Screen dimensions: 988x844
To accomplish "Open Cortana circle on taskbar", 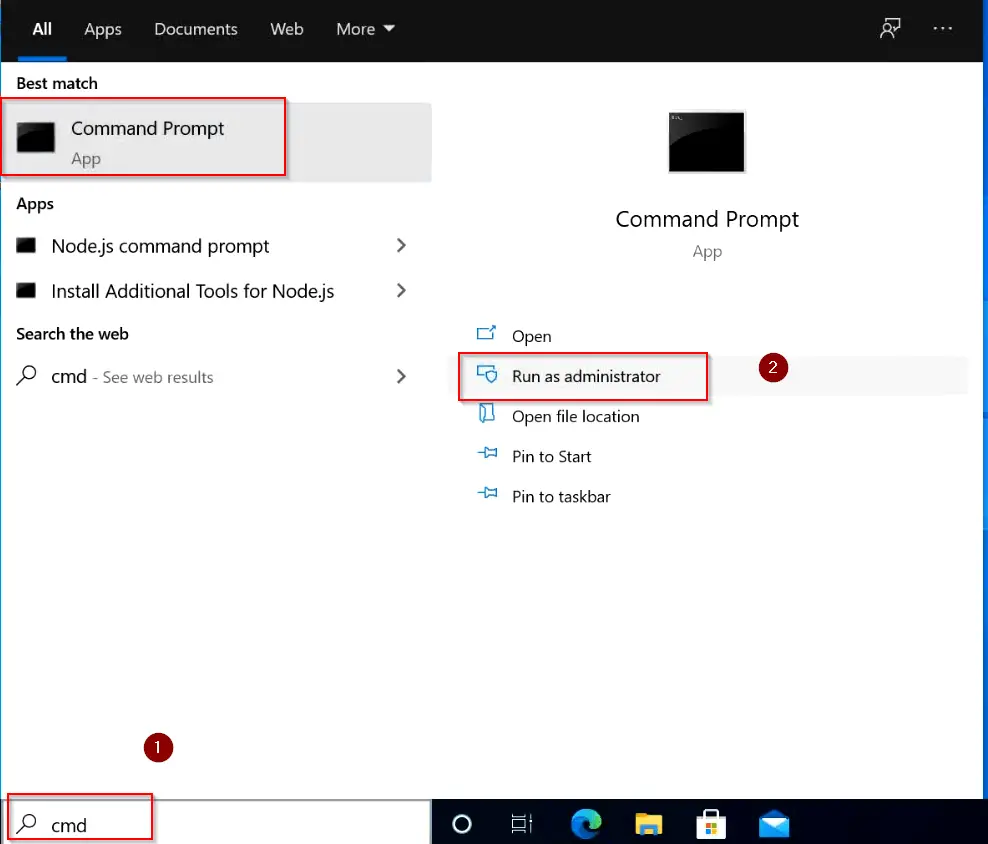I will click(462, 823).
